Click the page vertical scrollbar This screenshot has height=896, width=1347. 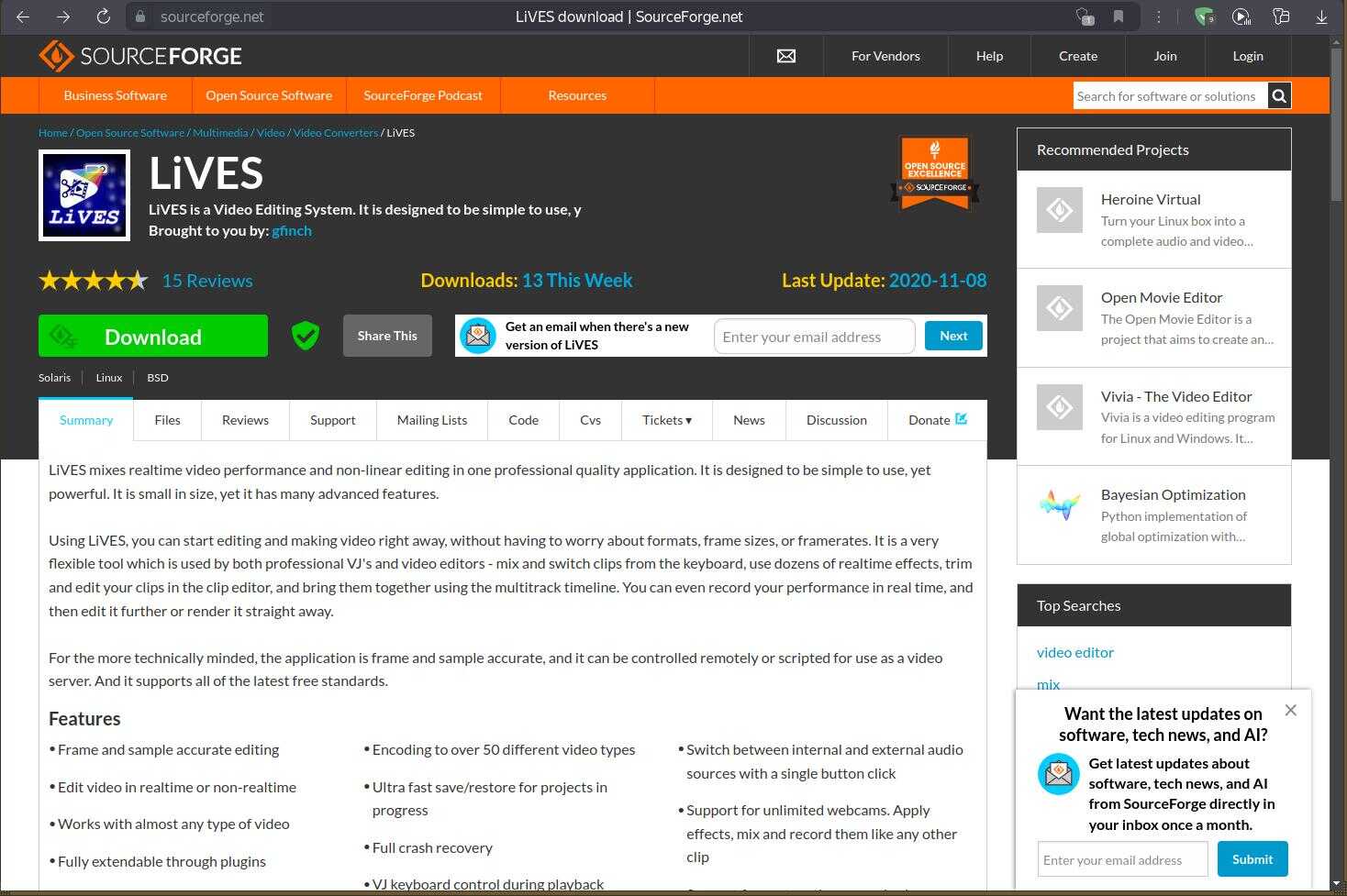tap(1337, 124)
